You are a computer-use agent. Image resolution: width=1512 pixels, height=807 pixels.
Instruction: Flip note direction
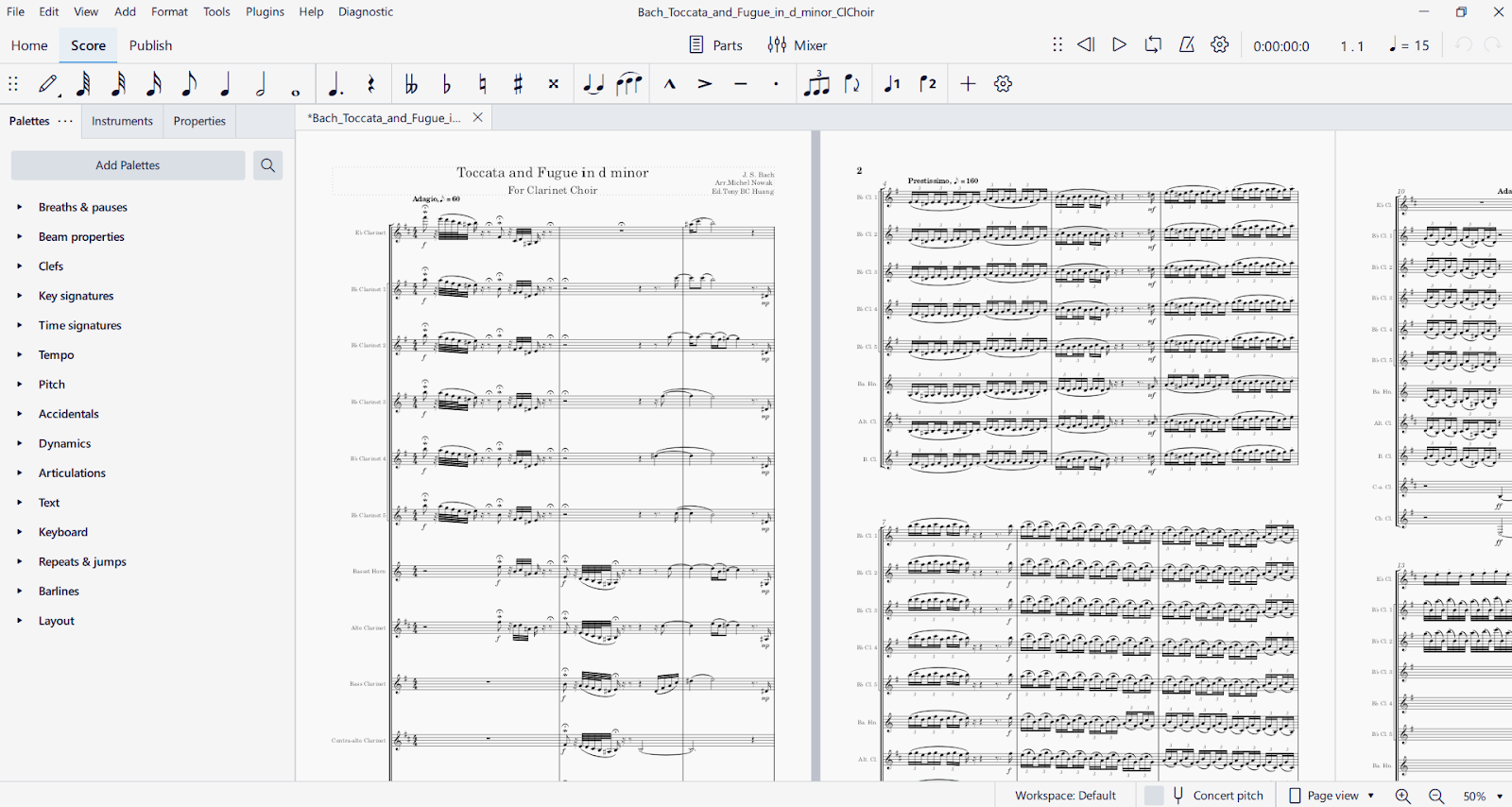(852, 84)
